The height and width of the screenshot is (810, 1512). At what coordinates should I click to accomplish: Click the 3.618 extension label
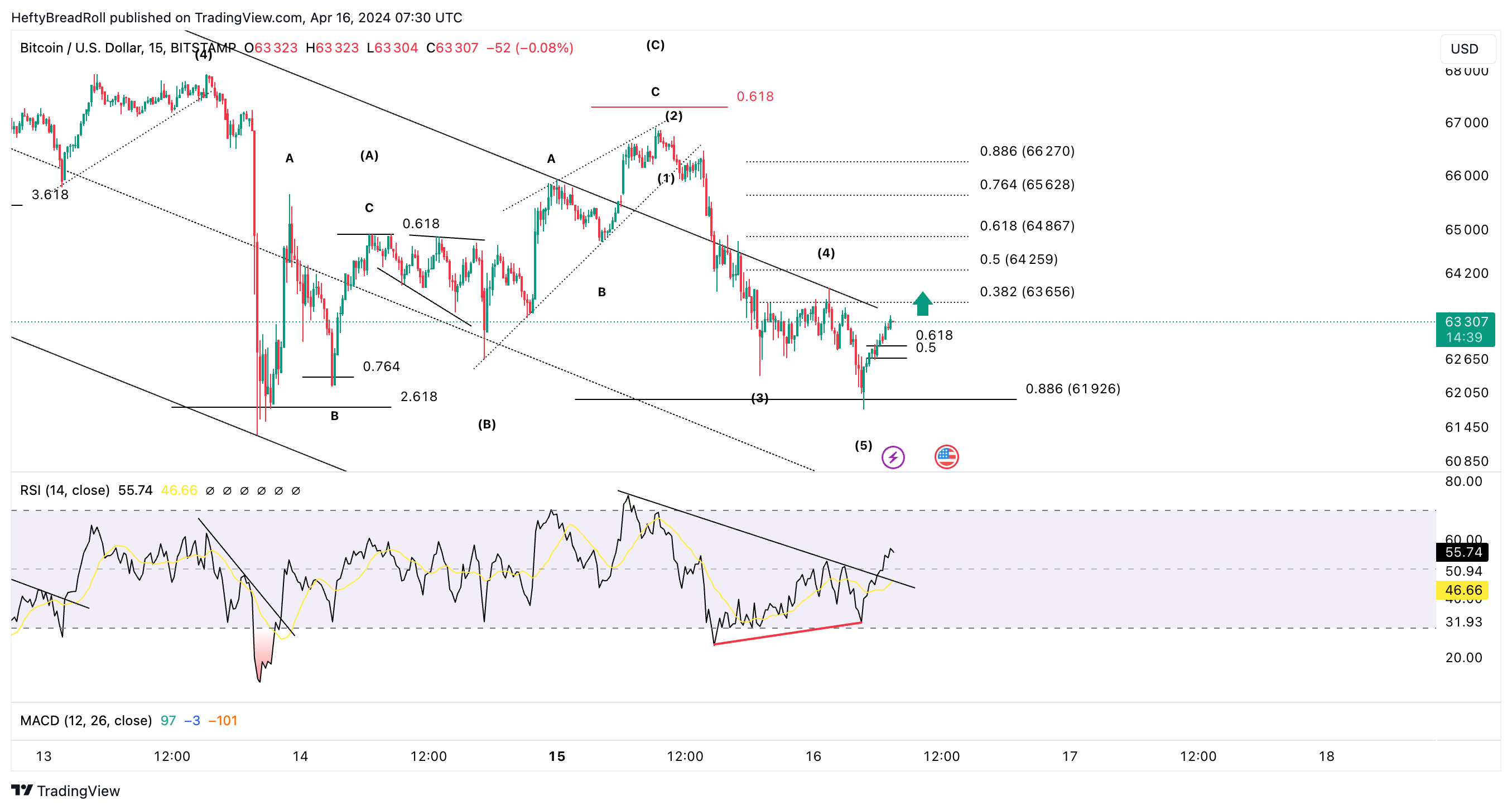[50, 194]
